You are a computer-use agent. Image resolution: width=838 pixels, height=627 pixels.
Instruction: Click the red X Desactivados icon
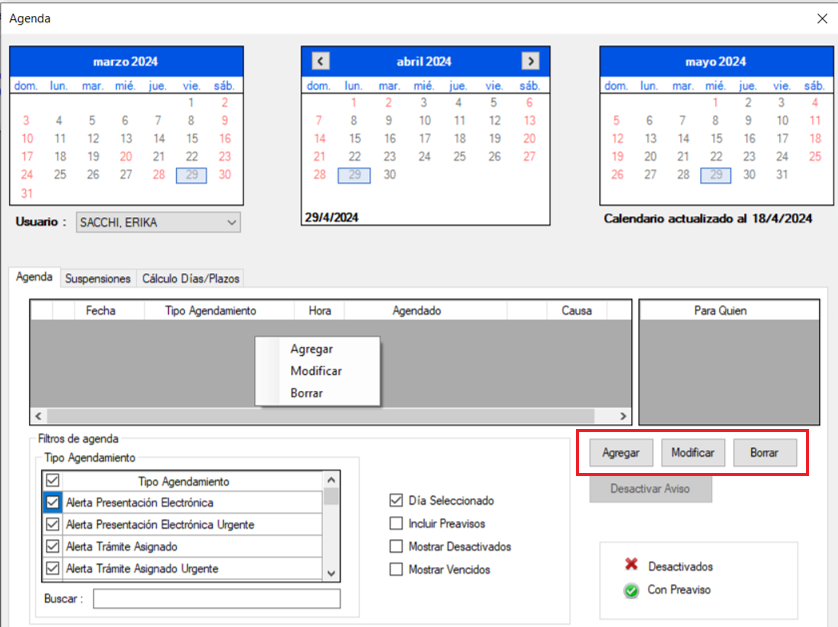coord(631,566)
